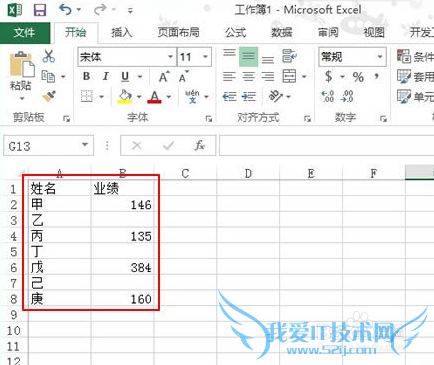Screen dimensions: 434x365
Task: Open the 剪贴板 group dialog launcher
Action: click(66, 119)
